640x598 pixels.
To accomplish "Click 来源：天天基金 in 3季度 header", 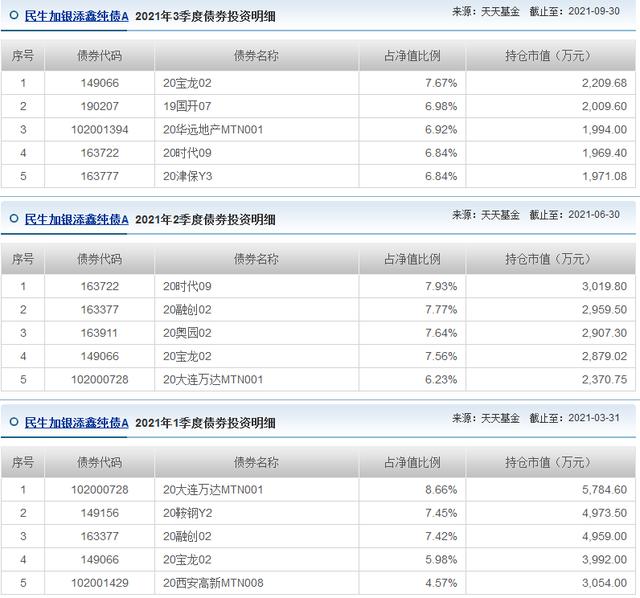I will click(486, 11).
